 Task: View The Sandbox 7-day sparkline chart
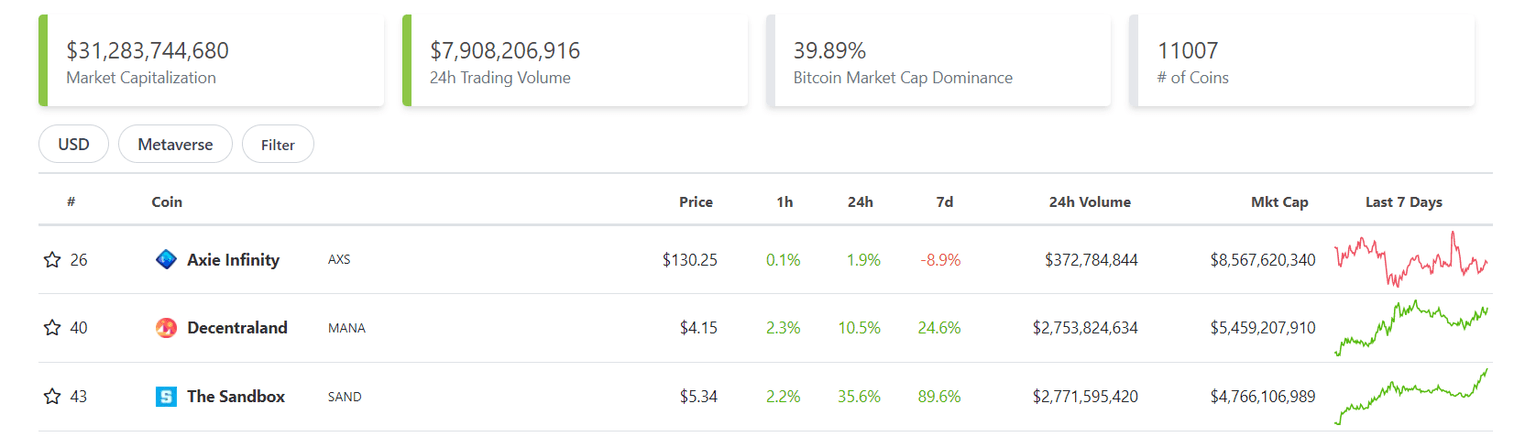1411,397
